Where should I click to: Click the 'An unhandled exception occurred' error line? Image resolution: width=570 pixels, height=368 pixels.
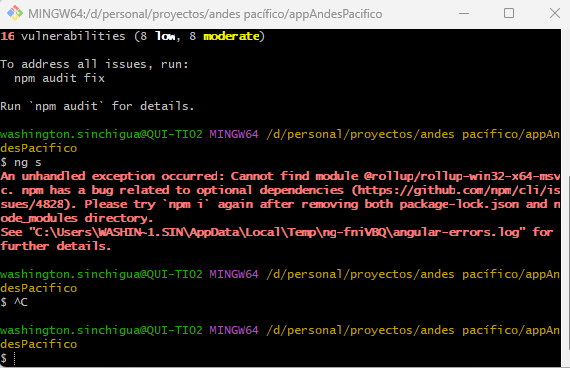[280, 176]
